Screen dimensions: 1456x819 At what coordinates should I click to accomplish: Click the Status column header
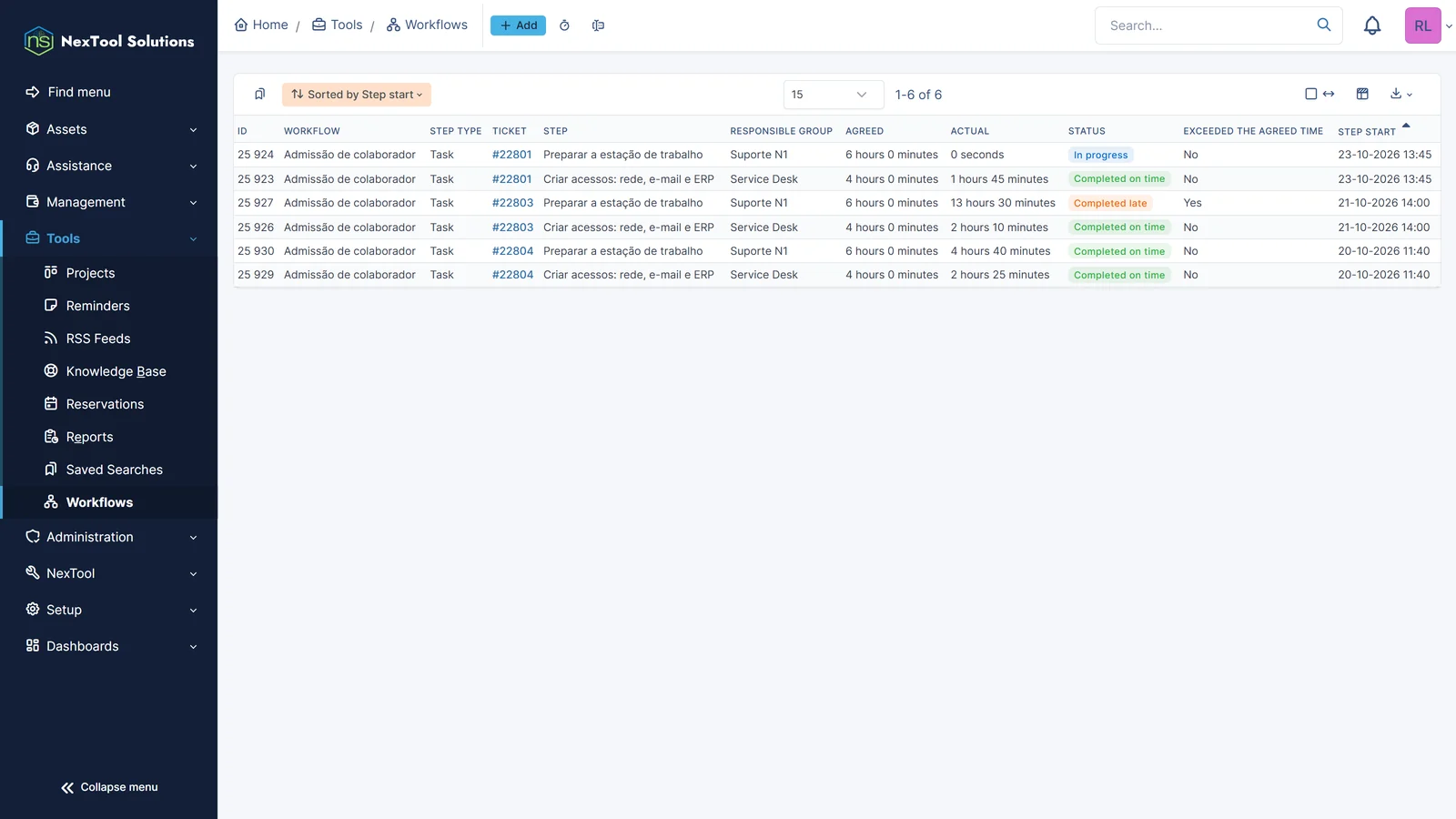(x=1087, y=131)
